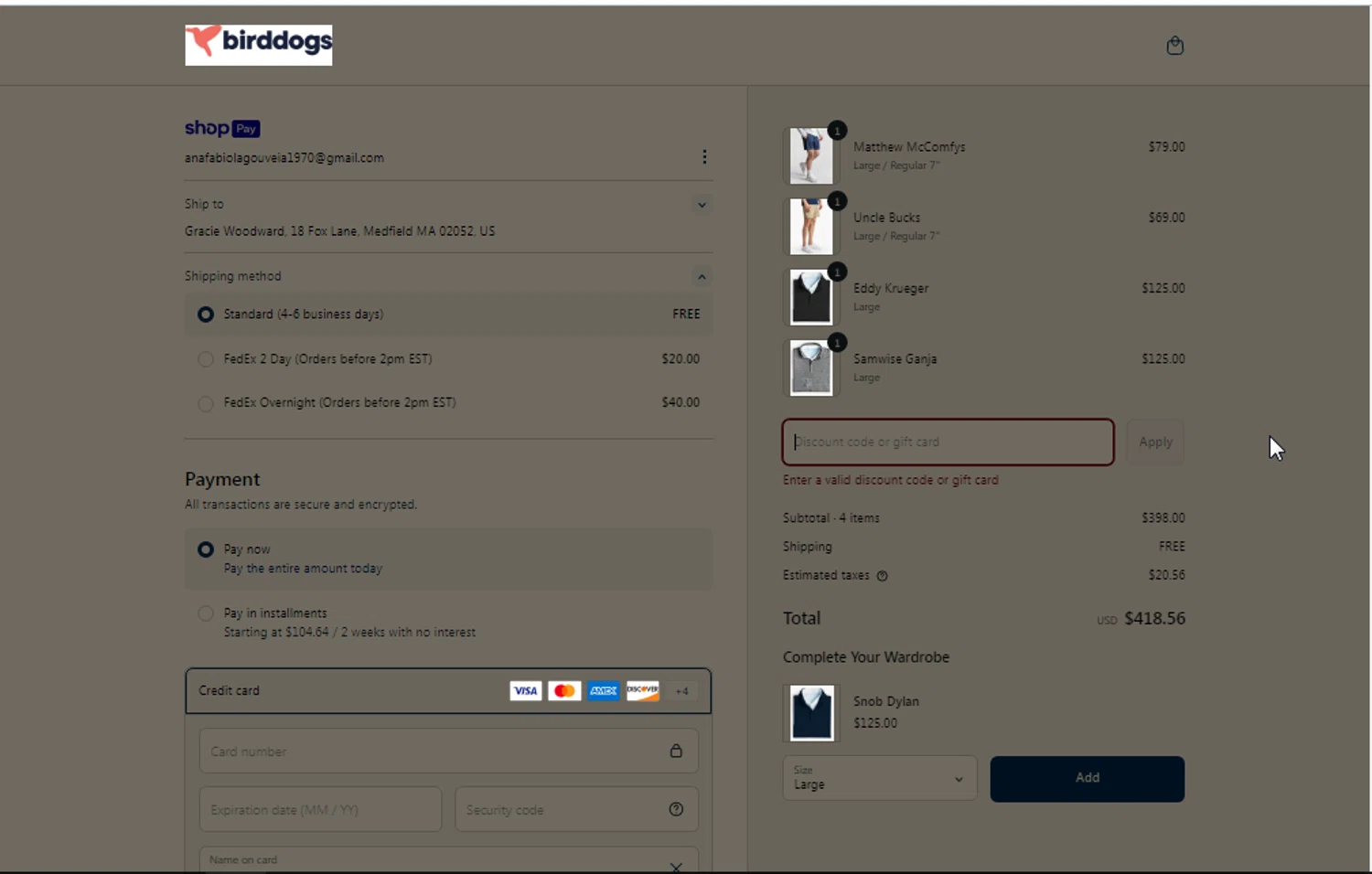Click the estimated taxes info icon
This screenshot has width=1372, height=874.
[x=882, y=576]
